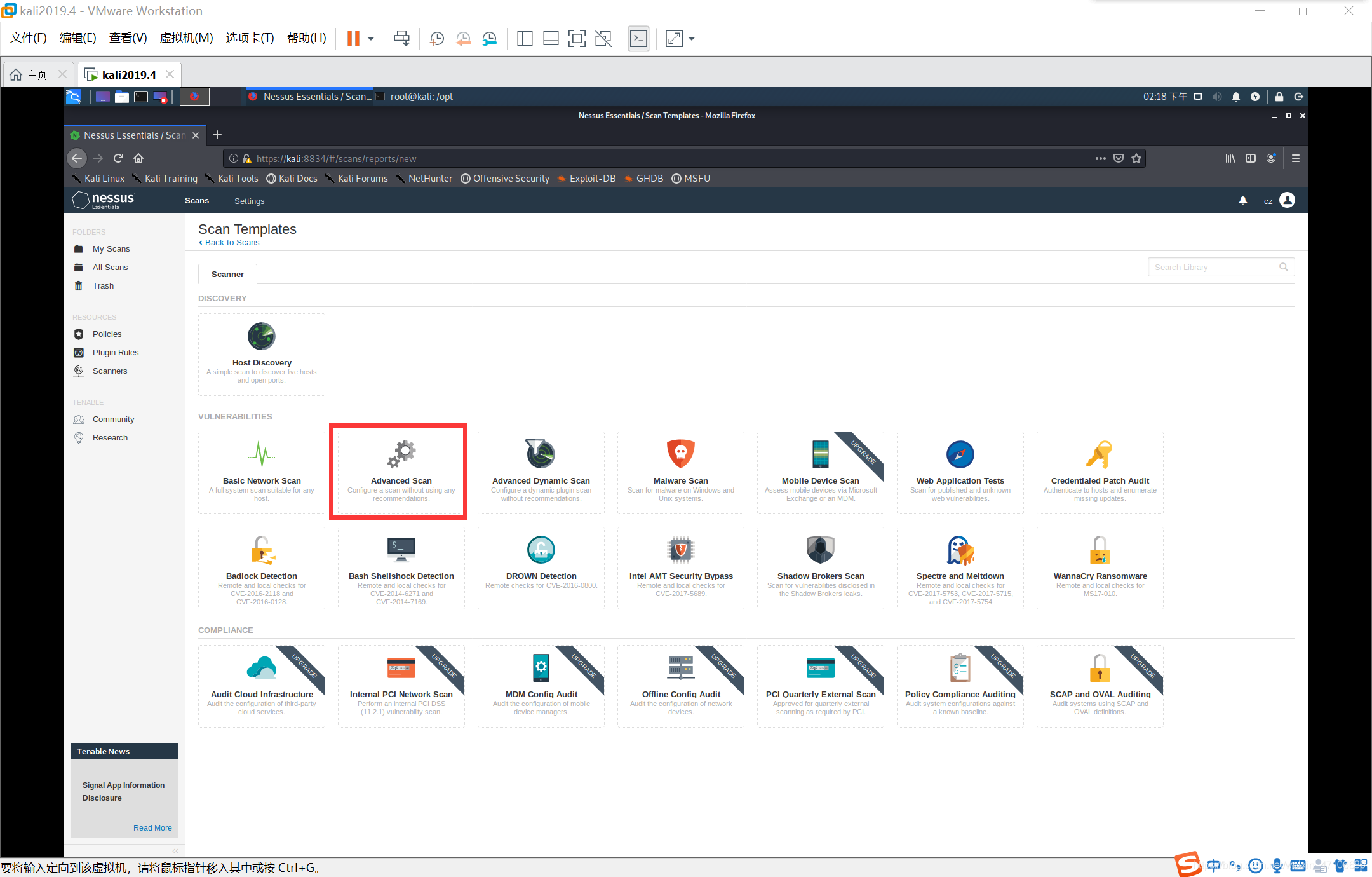1372x877 pixels.
Task: Click the Search Library input field
Action: point(1213,267)
